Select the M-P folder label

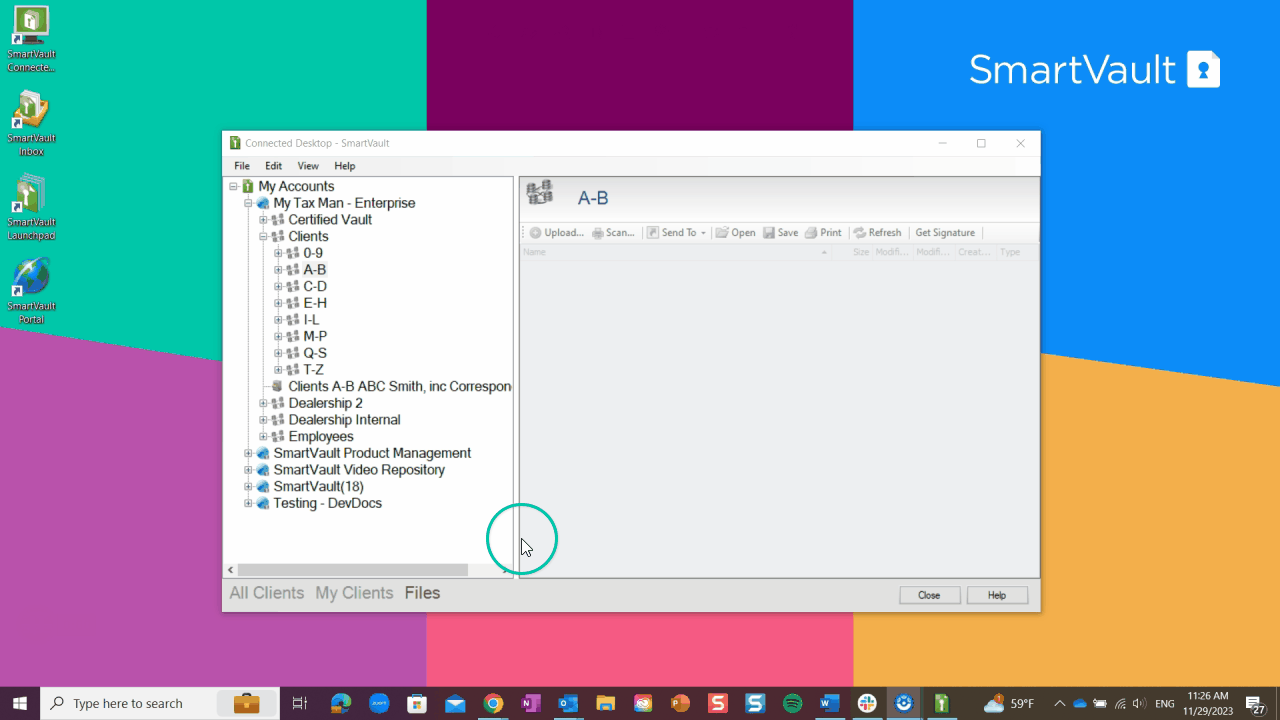click(x=315, y=336)
